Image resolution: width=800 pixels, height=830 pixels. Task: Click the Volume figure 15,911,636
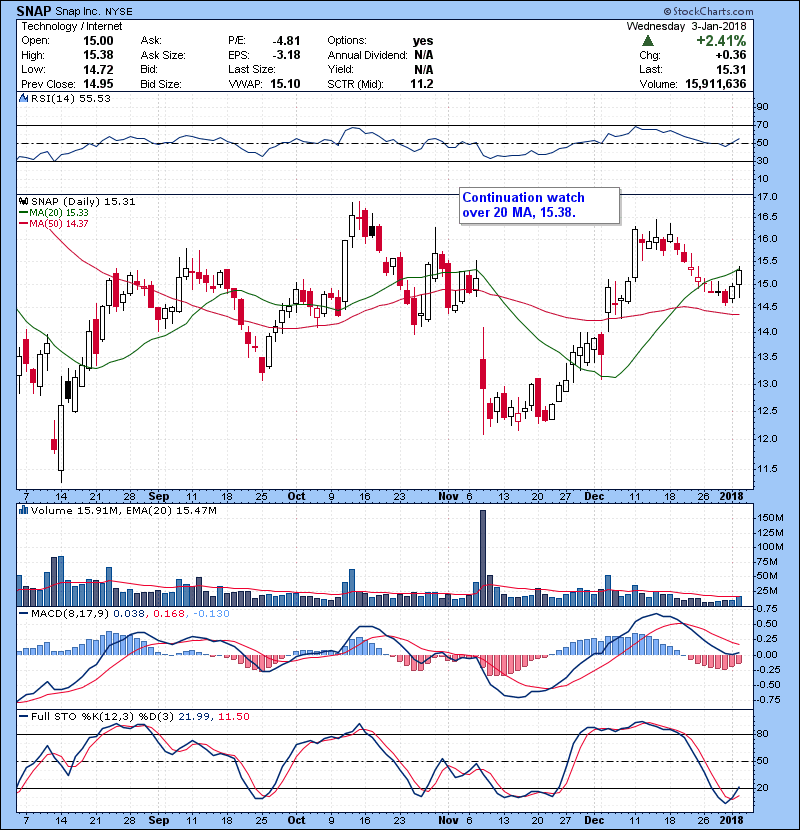tap(715, 84)
